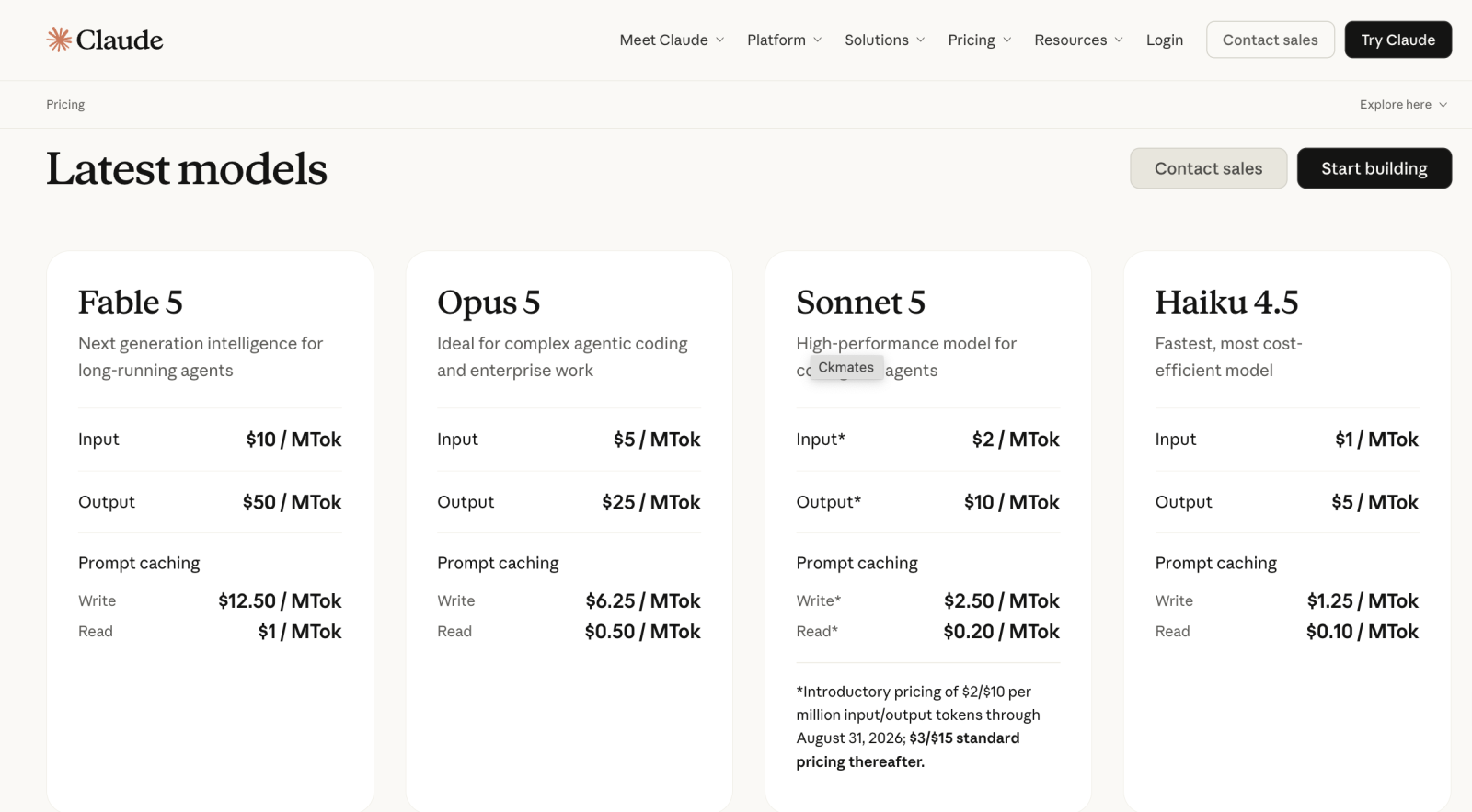Click the Ckmates tooltip label
The width and height of the screenshot is (1472, 812).
(x=846, y=367)
